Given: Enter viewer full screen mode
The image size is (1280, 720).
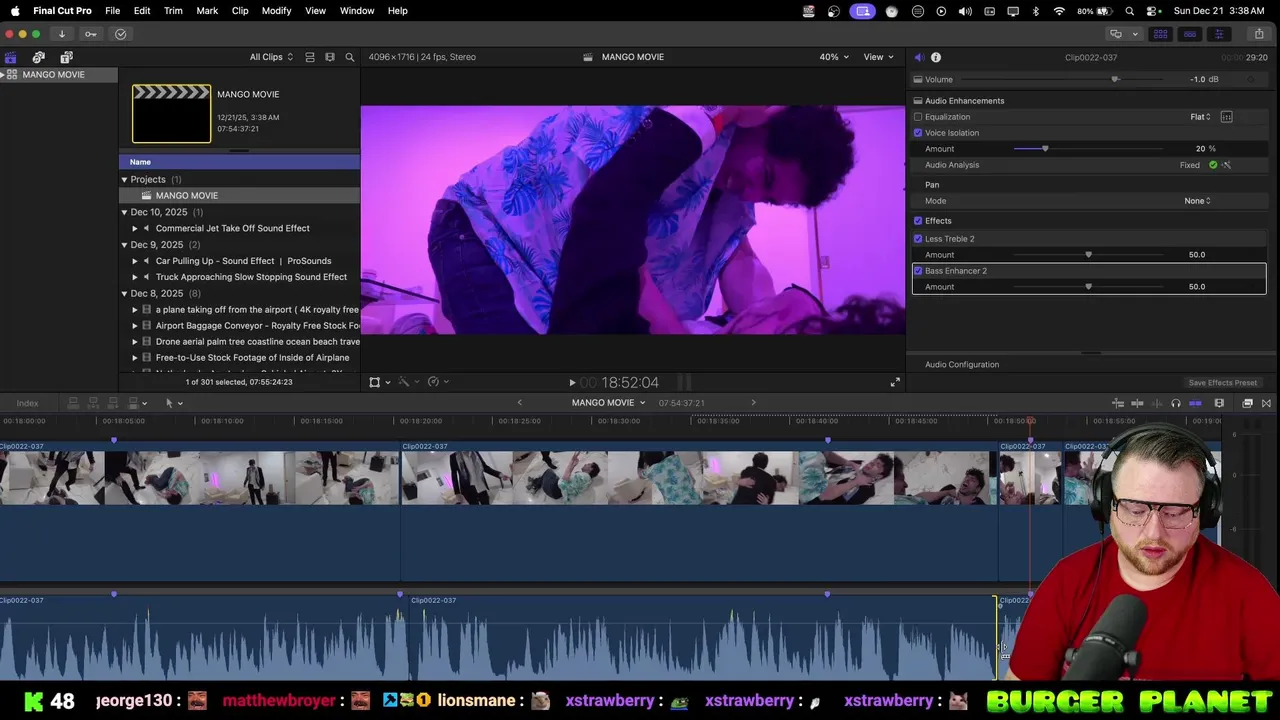Looking at the screenshot, I should [895, 382].
